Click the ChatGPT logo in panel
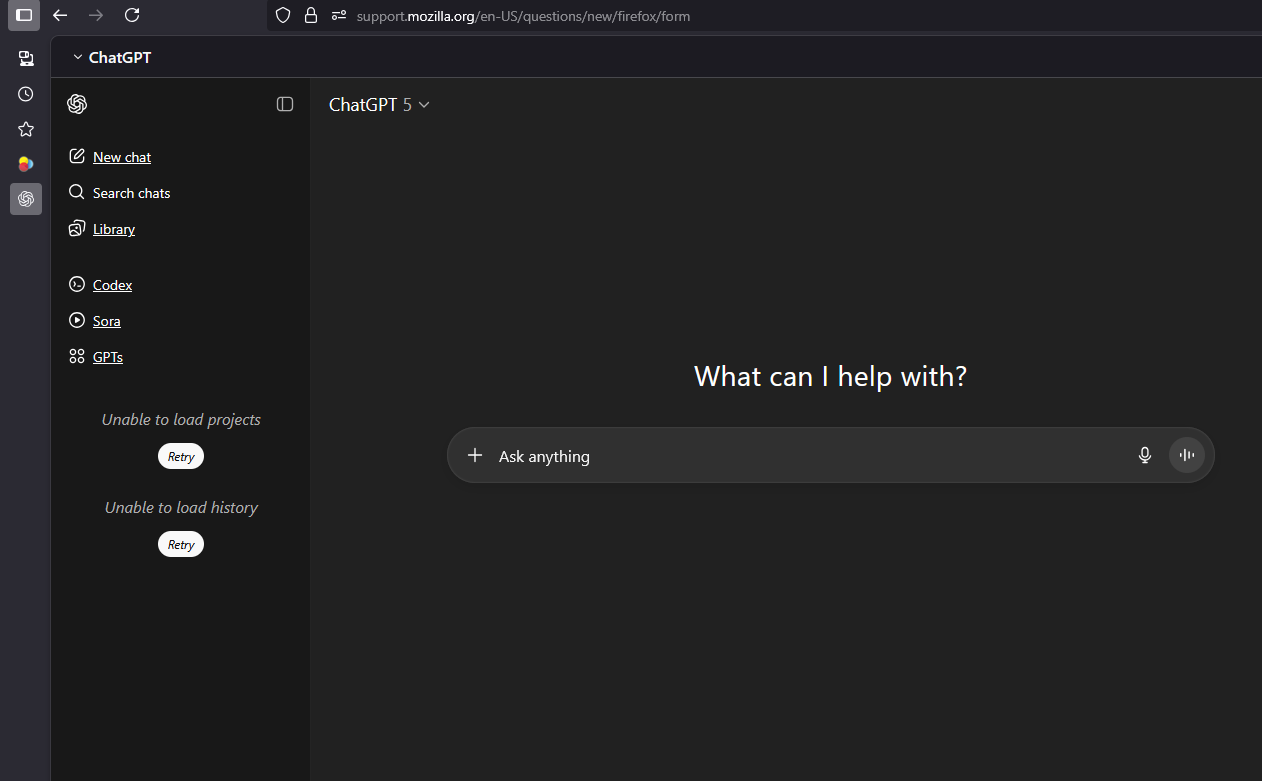This screenshot has height=781, width=1262. coord(77,104)
